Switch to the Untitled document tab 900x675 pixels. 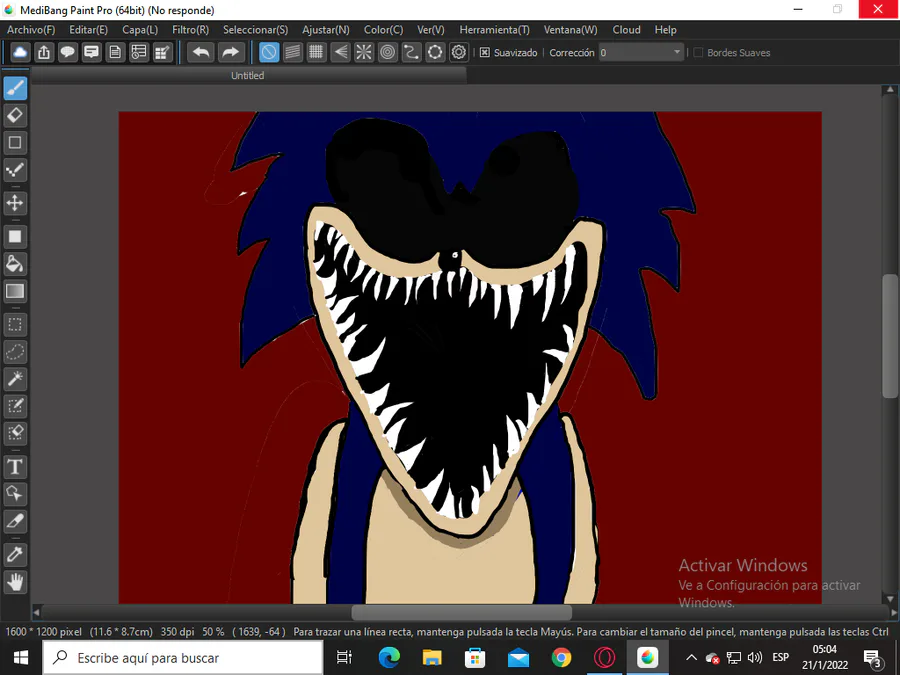point(248,75)
